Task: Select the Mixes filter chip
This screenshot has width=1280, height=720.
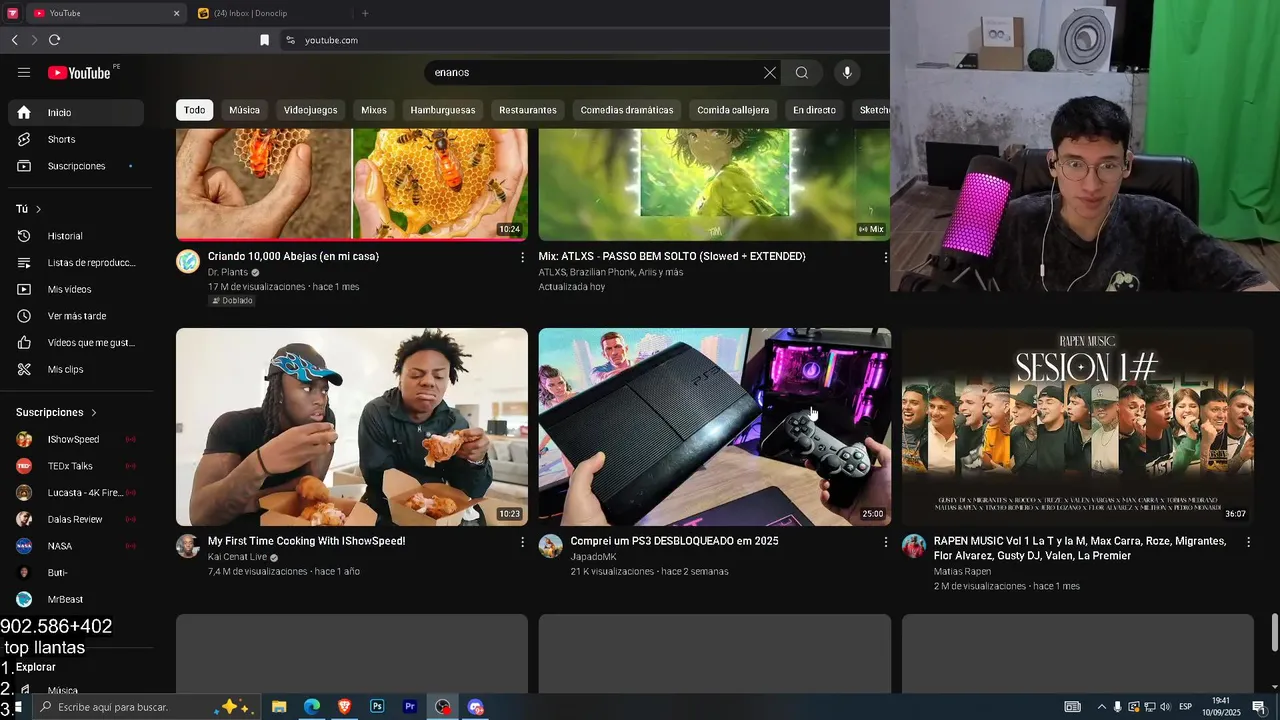Action: coord(374,110)
